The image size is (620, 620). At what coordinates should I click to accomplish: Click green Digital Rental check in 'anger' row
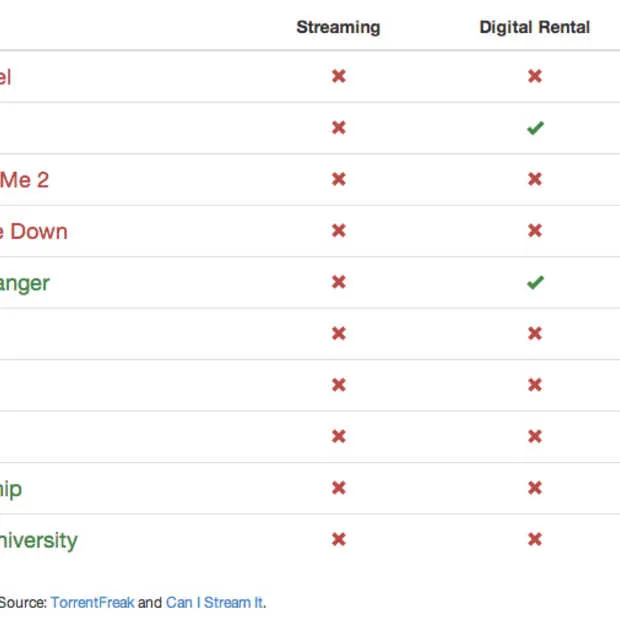click(535, 282)
